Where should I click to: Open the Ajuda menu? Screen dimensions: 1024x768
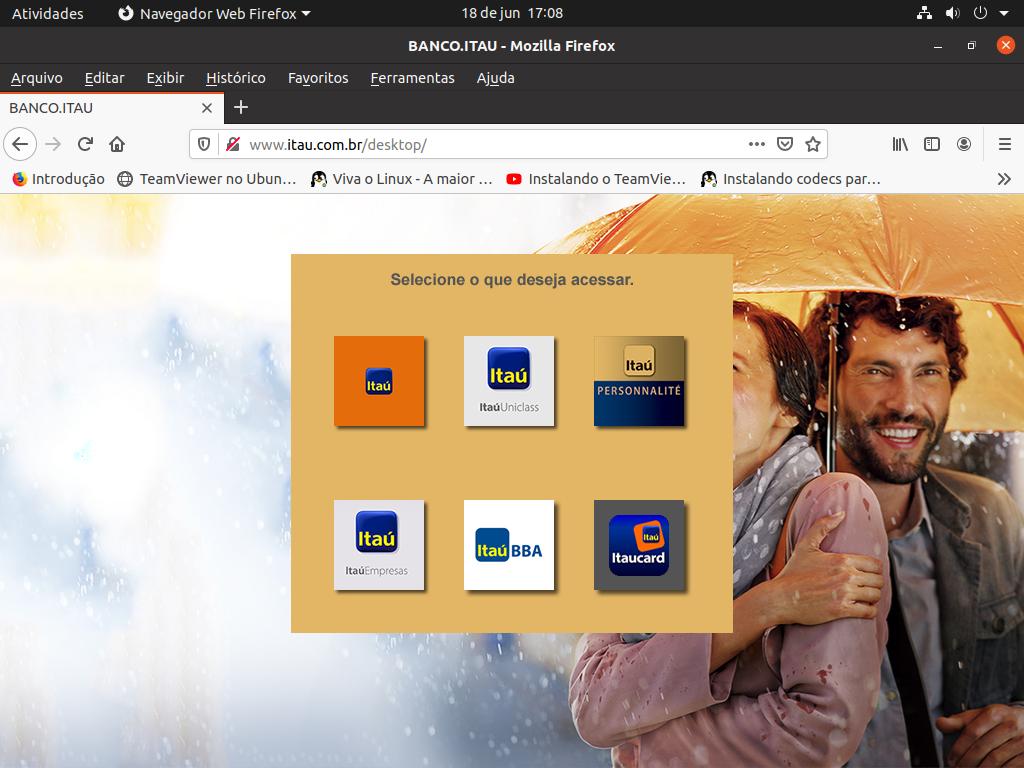point(496,78)
